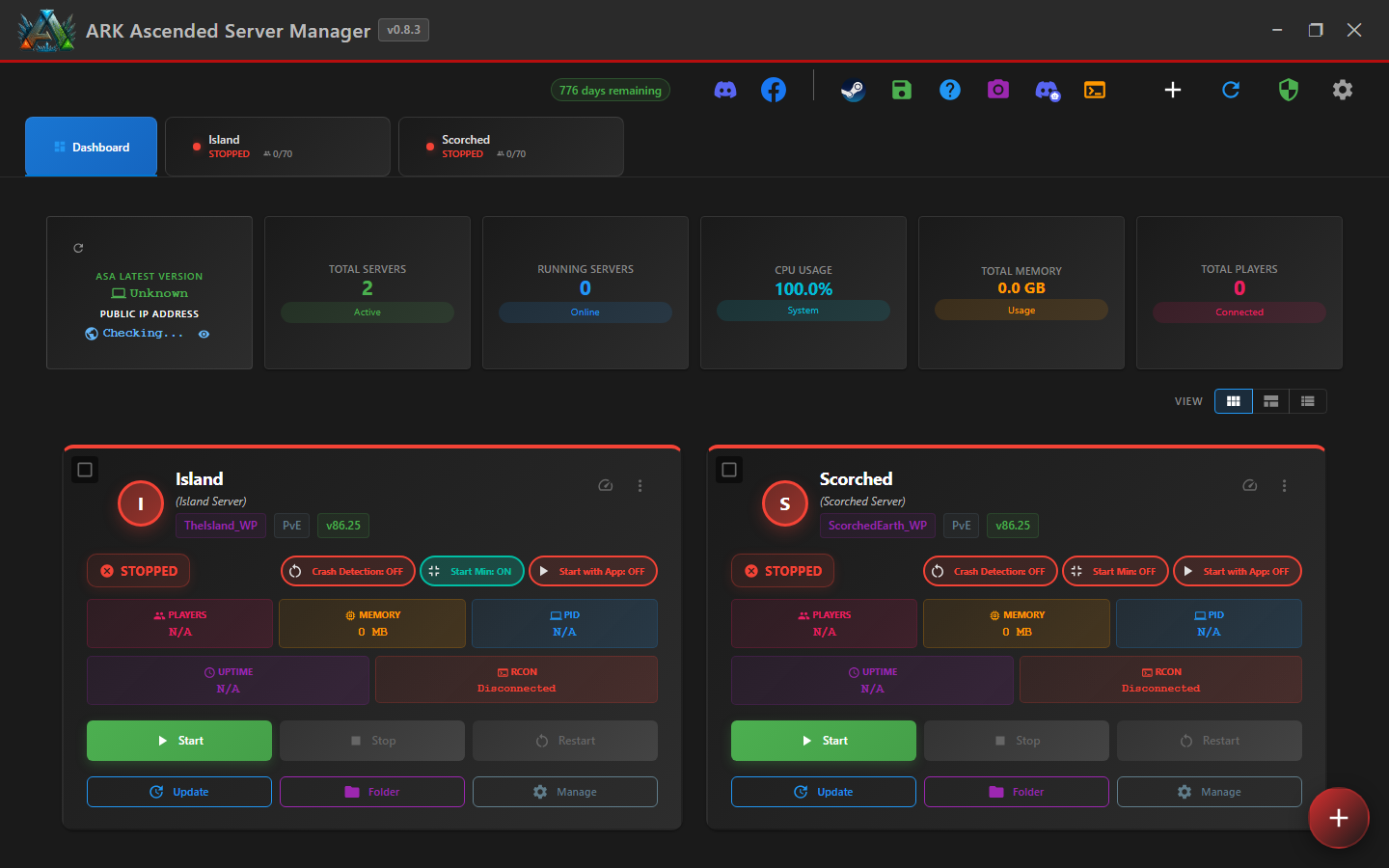Click the purple camera screenshot icon
This screenshot has width=1389, height=868.
point(998,90)
